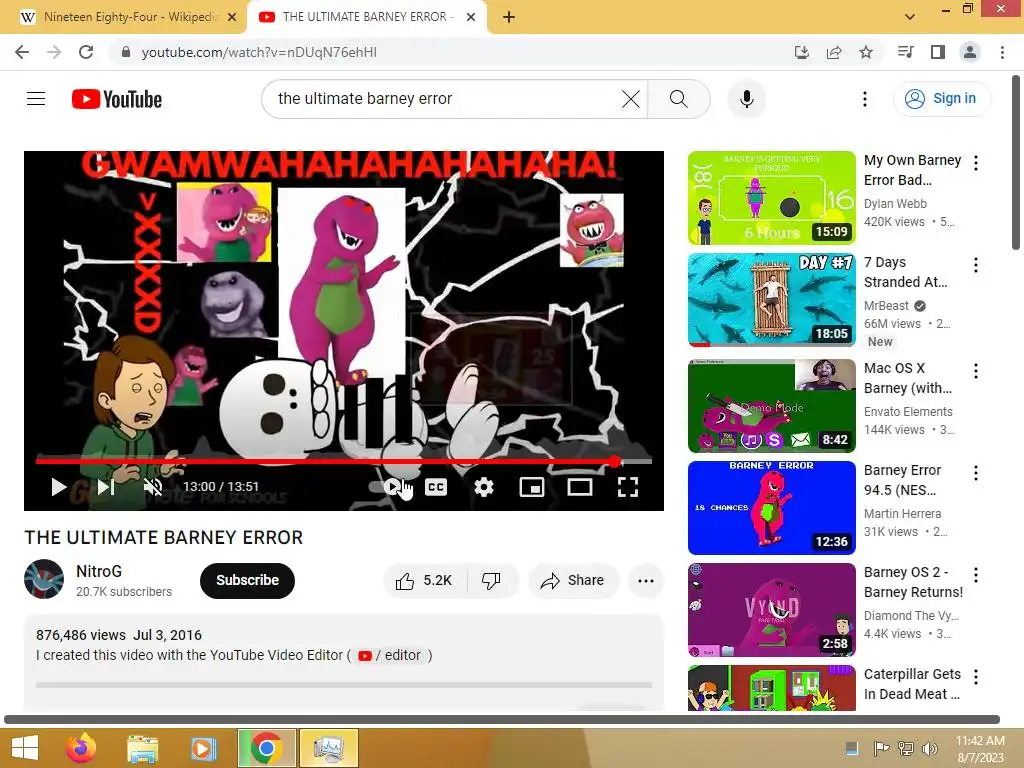Open Barney Error 94.5 NES thumbnail
Viewport: 1024px width, 768px height.
click(771, 507)
